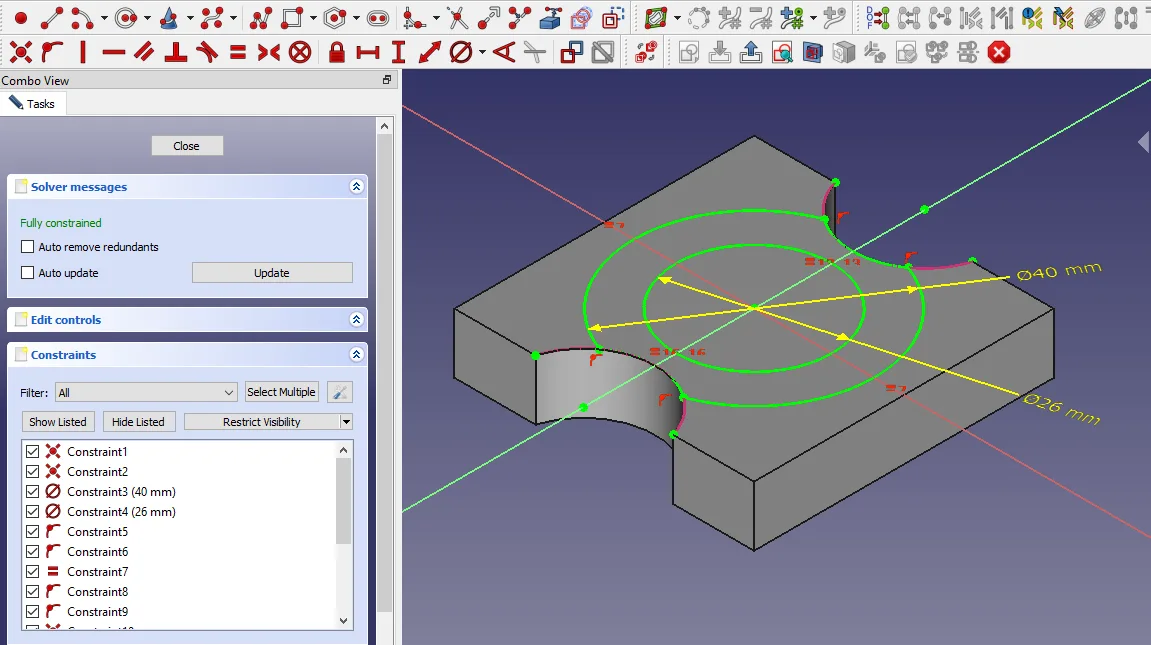Expand the Edit controls section
Screen dimensions: 1151x645
tap(356, 320)
